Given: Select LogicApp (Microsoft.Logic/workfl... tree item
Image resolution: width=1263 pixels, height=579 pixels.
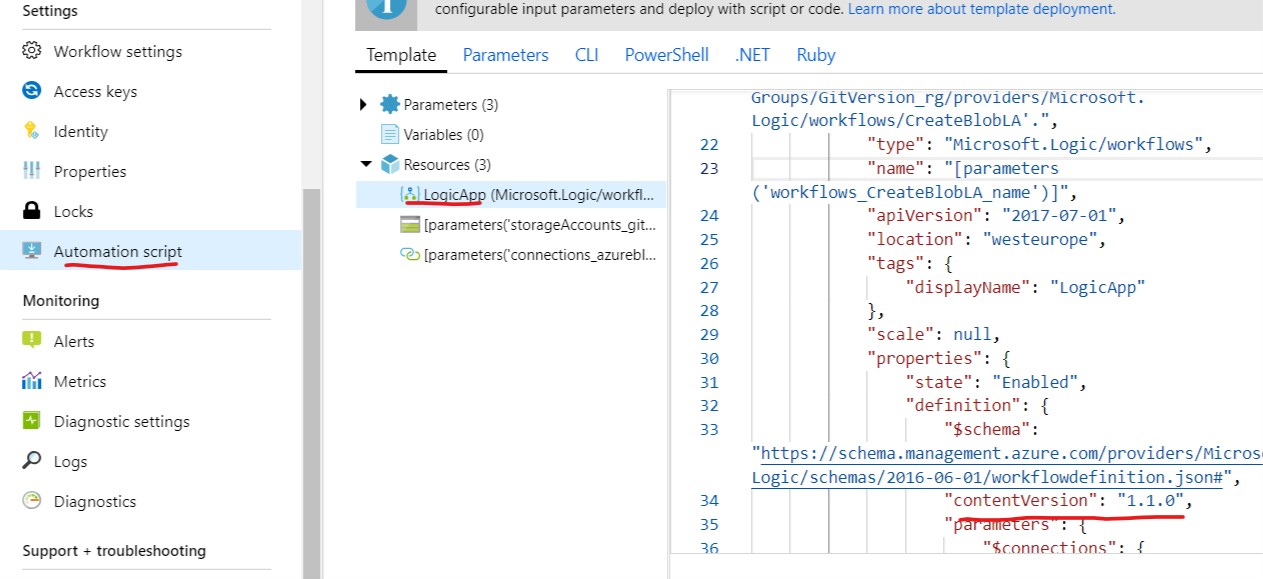Looking at the screenshot, I should [x=511, y=194].
